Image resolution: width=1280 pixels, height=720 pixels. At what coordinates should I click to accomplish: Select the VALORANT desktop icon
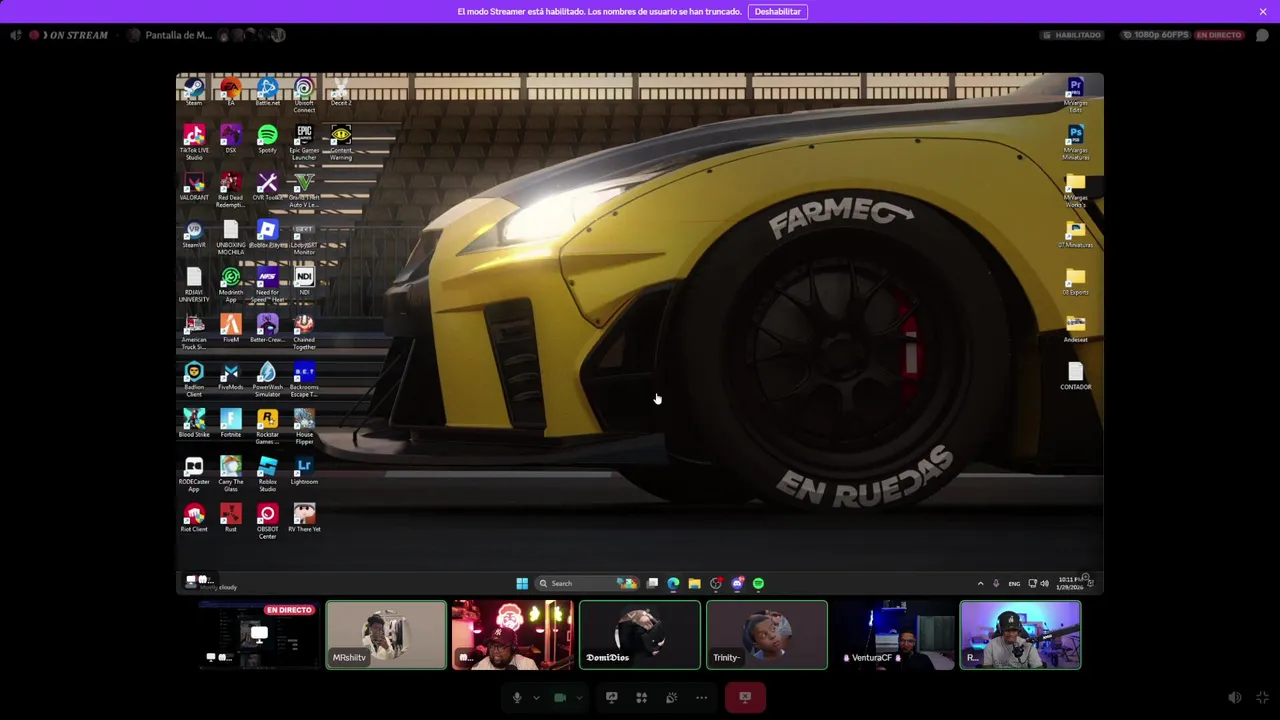[194, 187]
